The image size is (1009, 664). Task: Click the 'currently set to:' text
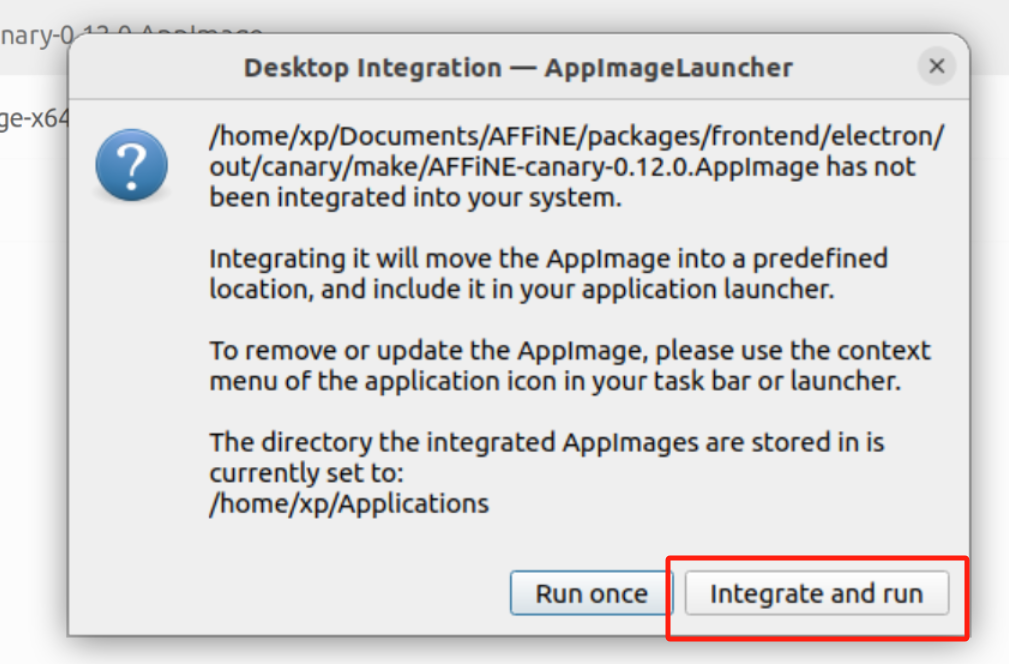click(306, 472)
